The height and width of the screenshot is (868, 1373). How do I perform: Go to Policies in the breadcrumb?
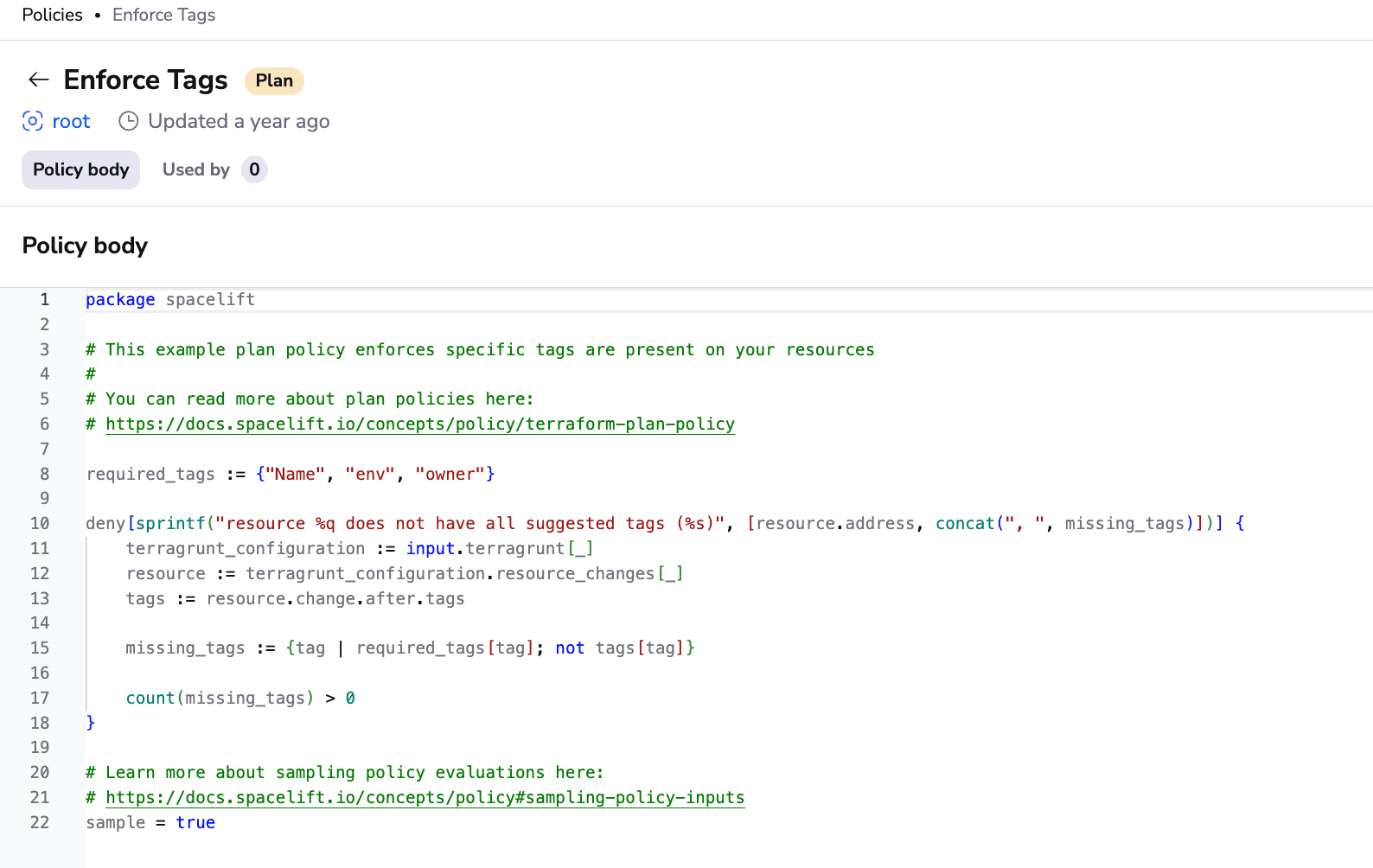click(x=53, y=15)
